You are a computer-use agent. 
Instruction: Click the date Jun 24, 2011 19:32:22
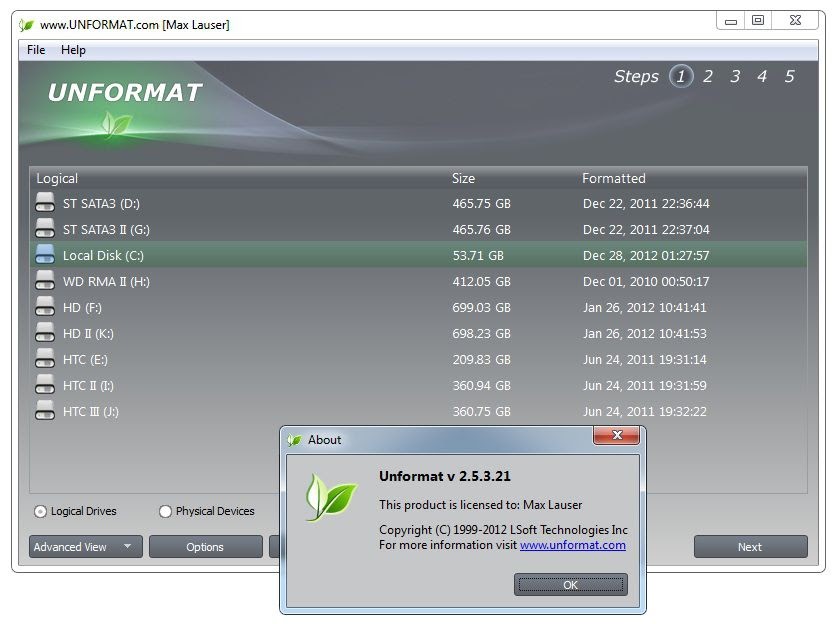644,412
